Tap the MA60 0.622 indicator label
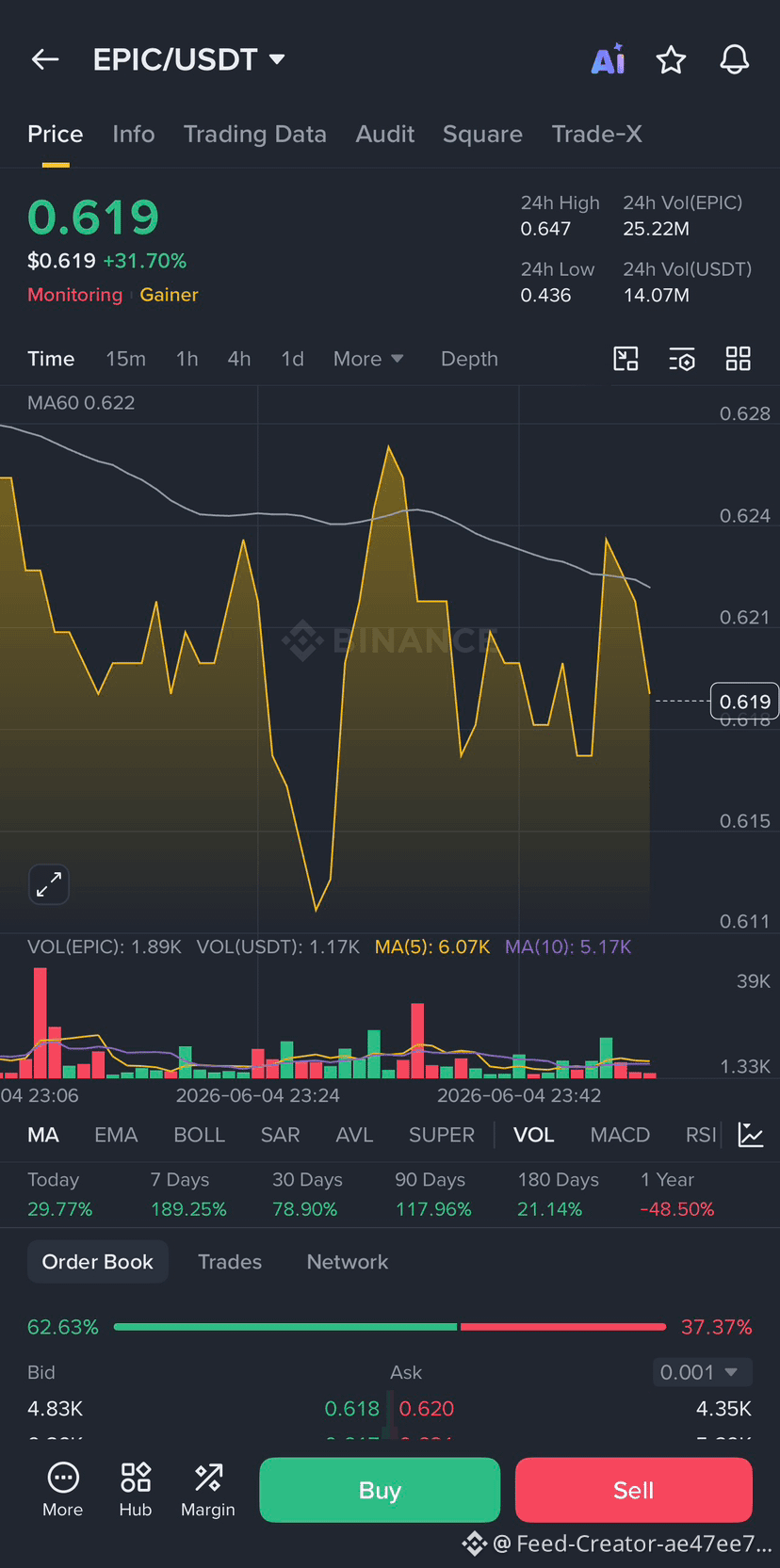 point(81,403)
